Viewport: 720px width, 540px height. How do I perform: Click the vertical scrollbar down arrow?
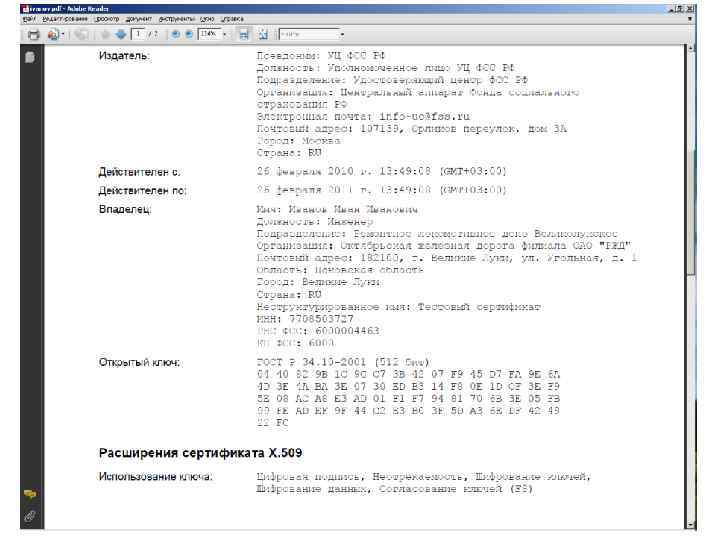click(x=691, y=525)
